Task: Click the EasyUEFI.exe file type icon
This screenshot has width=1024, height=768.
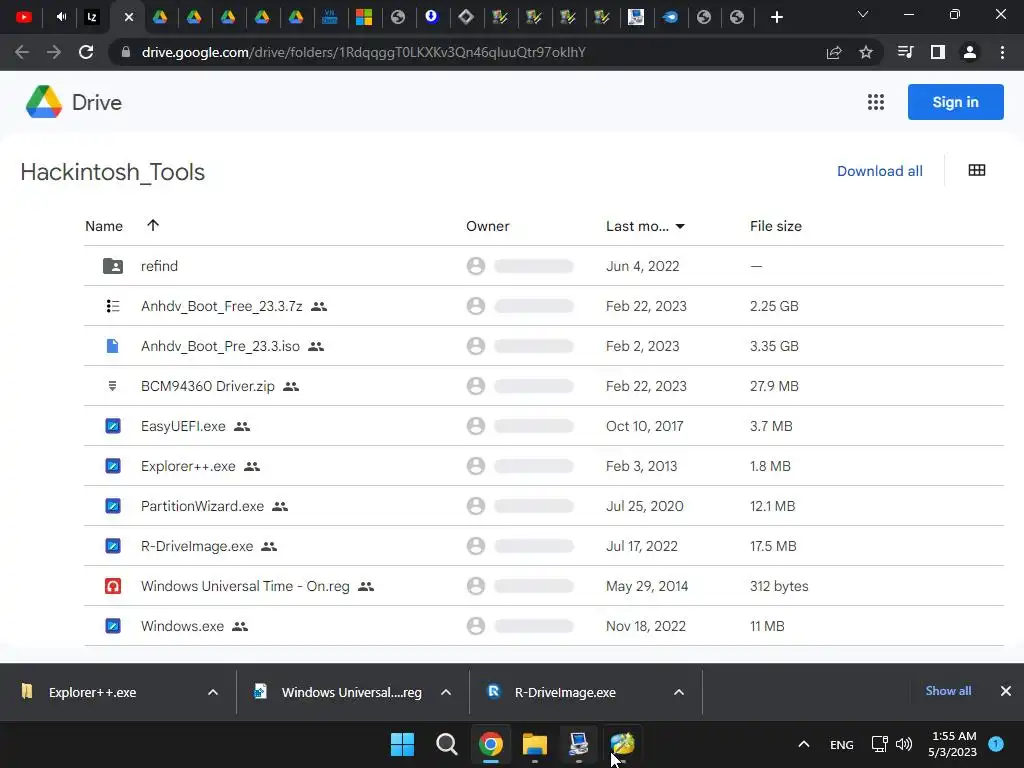Action: point(113,426)
